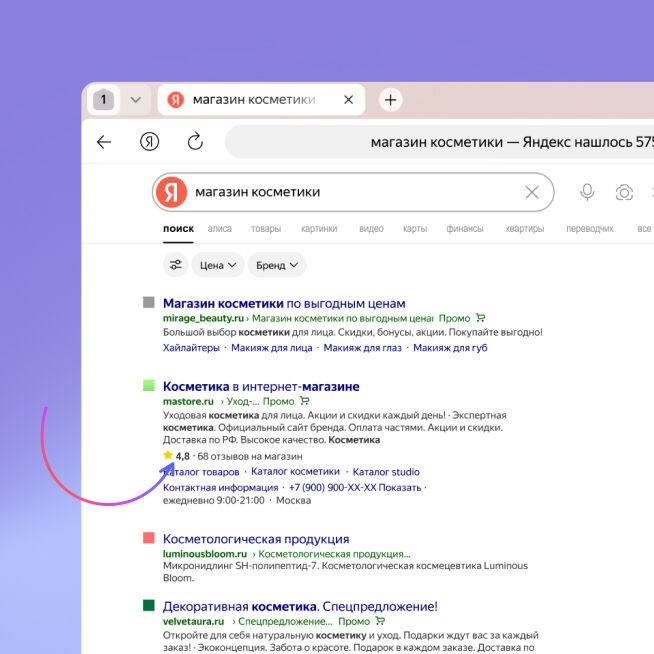Open the Макияж для глаз quick link
The width and height of the screenshot is (654, 654).
coord(362,348)
